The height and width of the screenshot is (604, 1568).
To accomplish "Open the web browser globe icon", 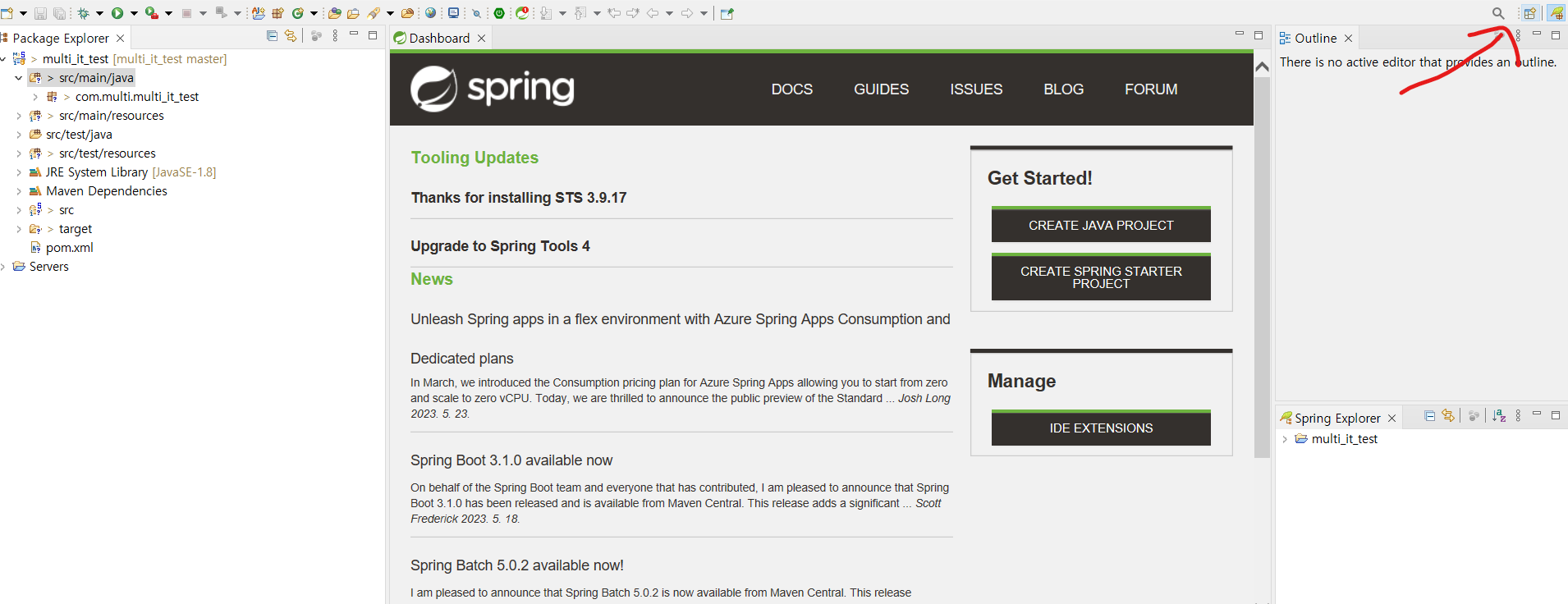I will pyautogui.click(x=430, y=13).
